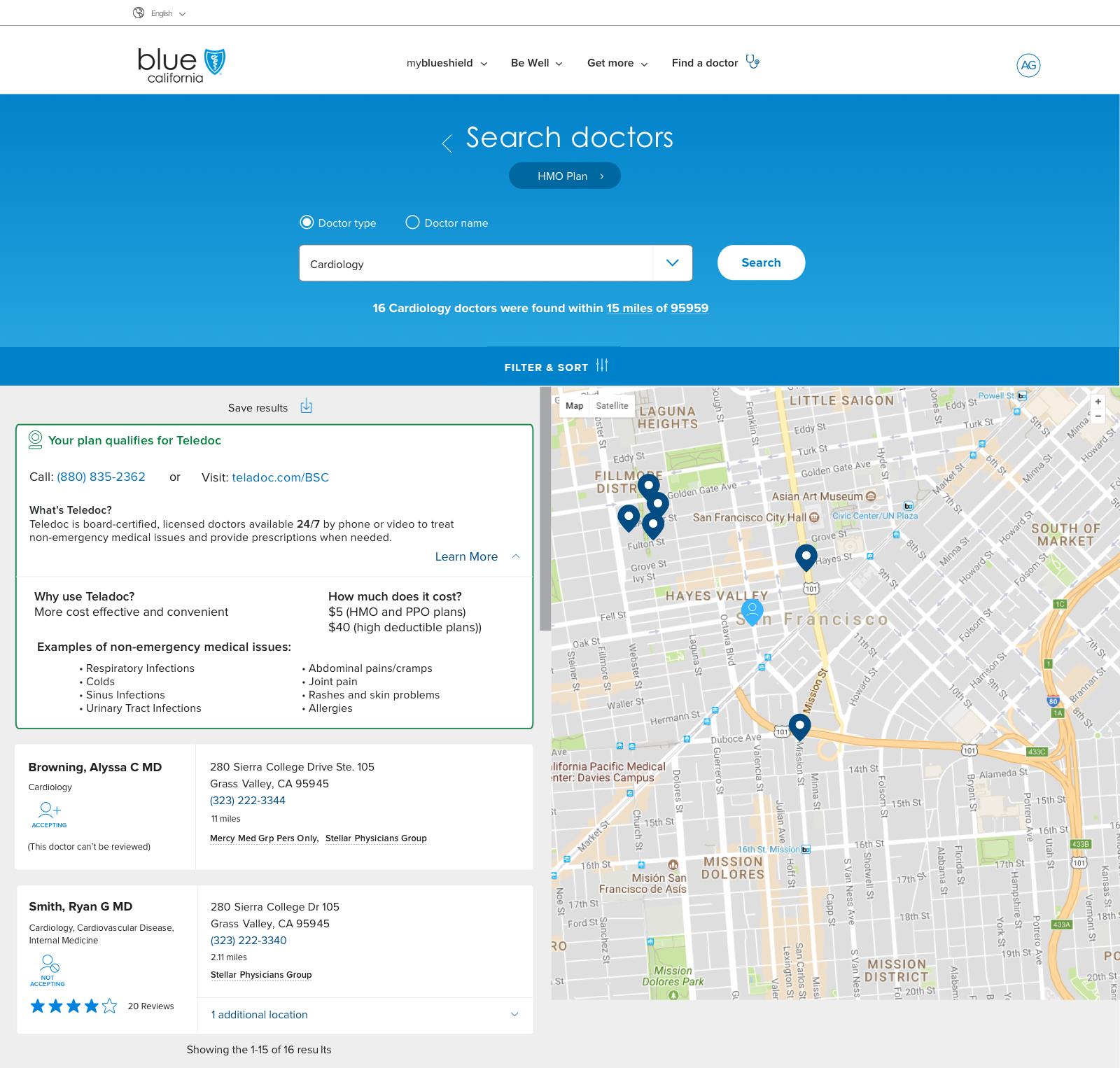1120x1068 pixels.
Task: Visit the teladoc.com/BSC link
Action: pos(280,477)
